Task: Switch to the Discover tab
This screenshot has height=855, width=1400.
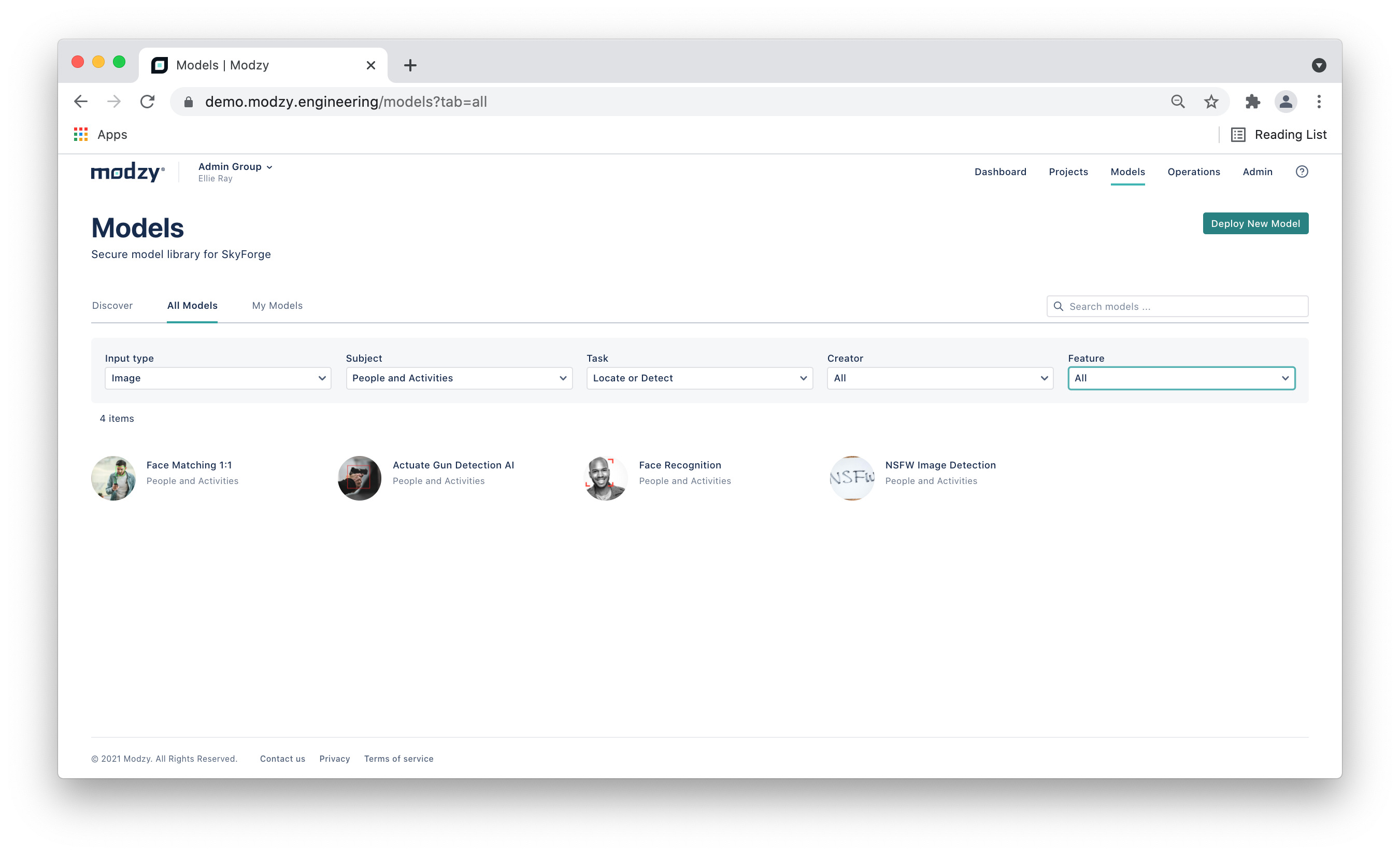Action: coord(112,306)
